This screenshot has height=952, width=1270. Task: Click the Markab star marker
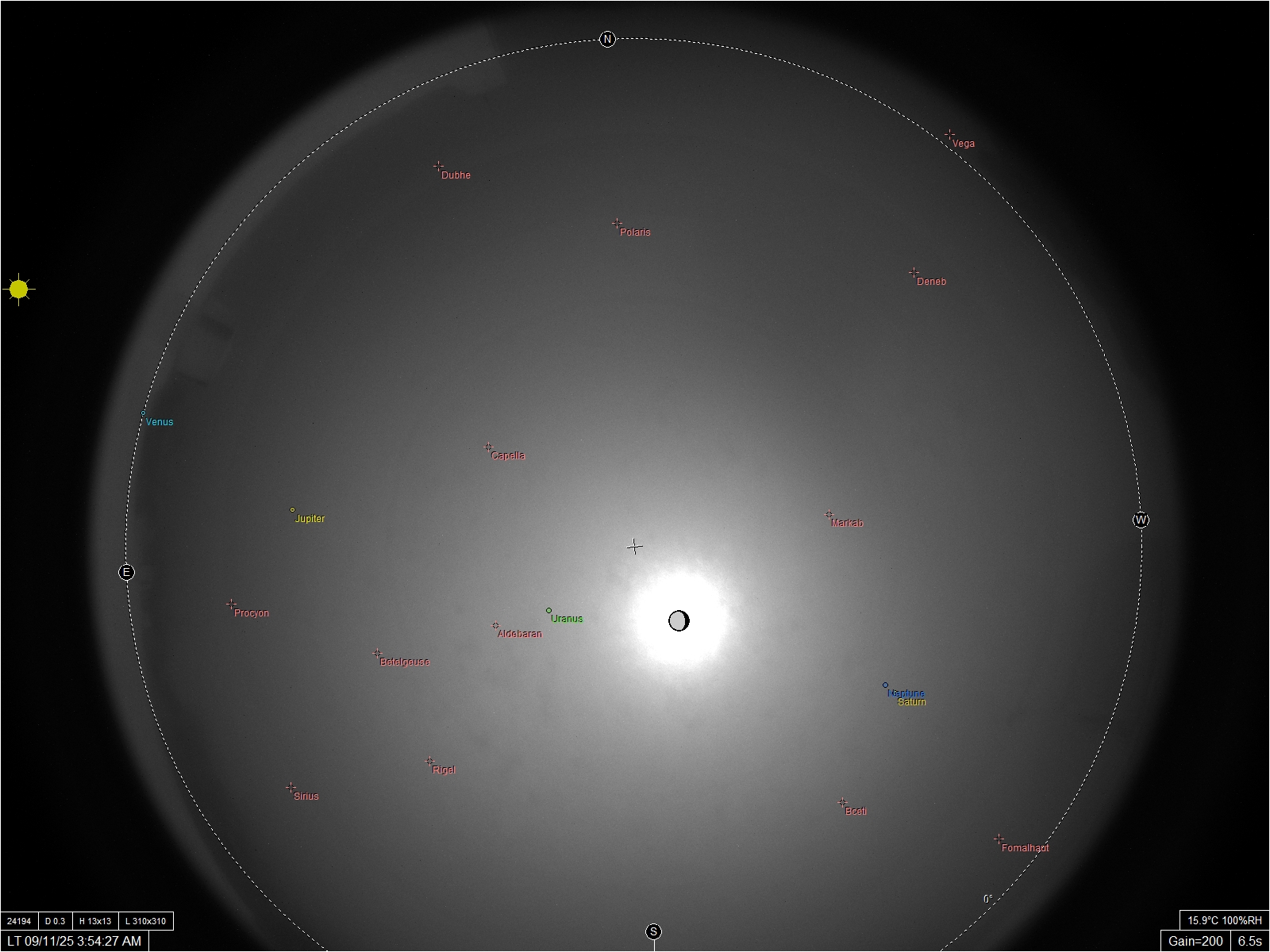coord(829,515)
